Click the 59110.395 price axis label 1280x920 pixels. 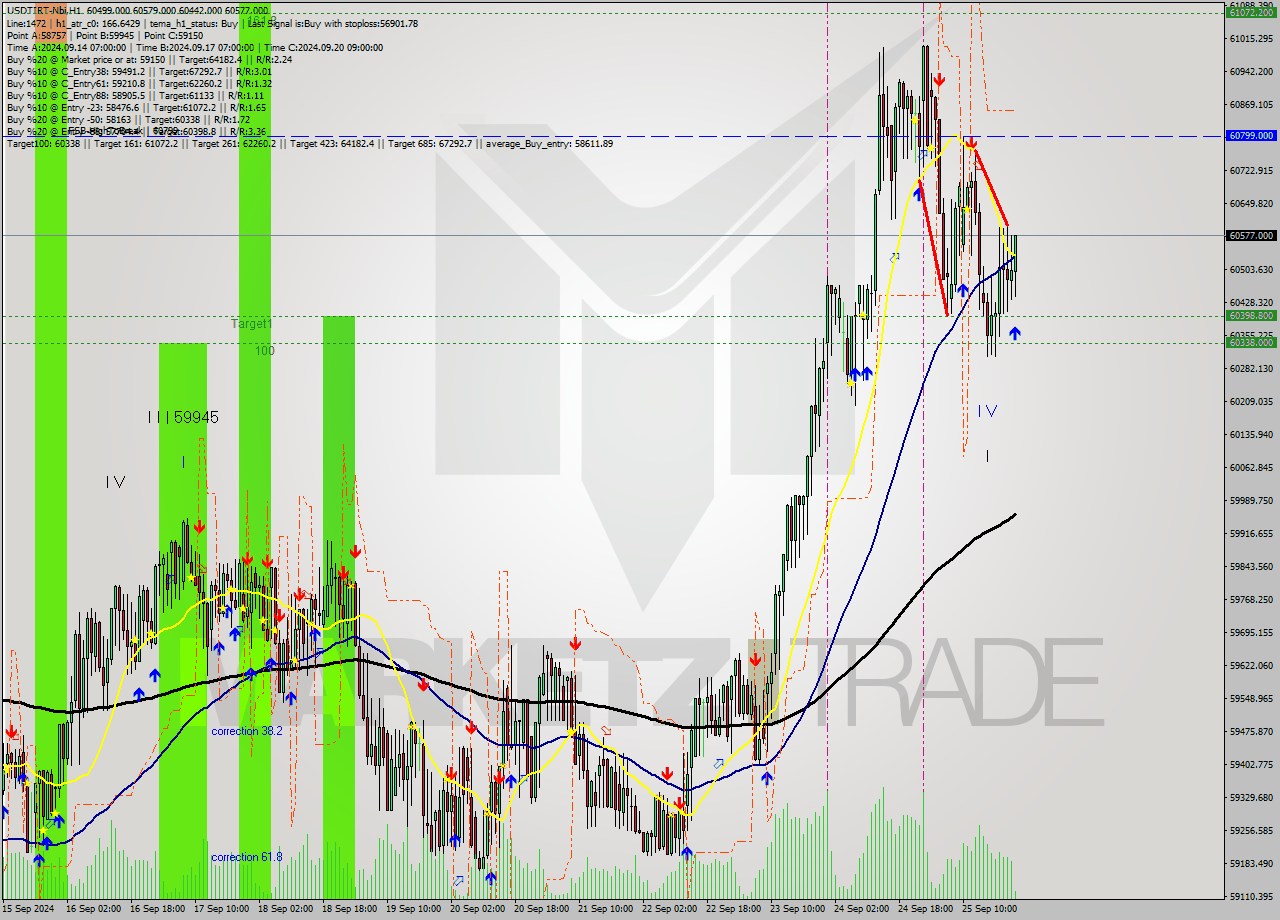pos(1252,897)
